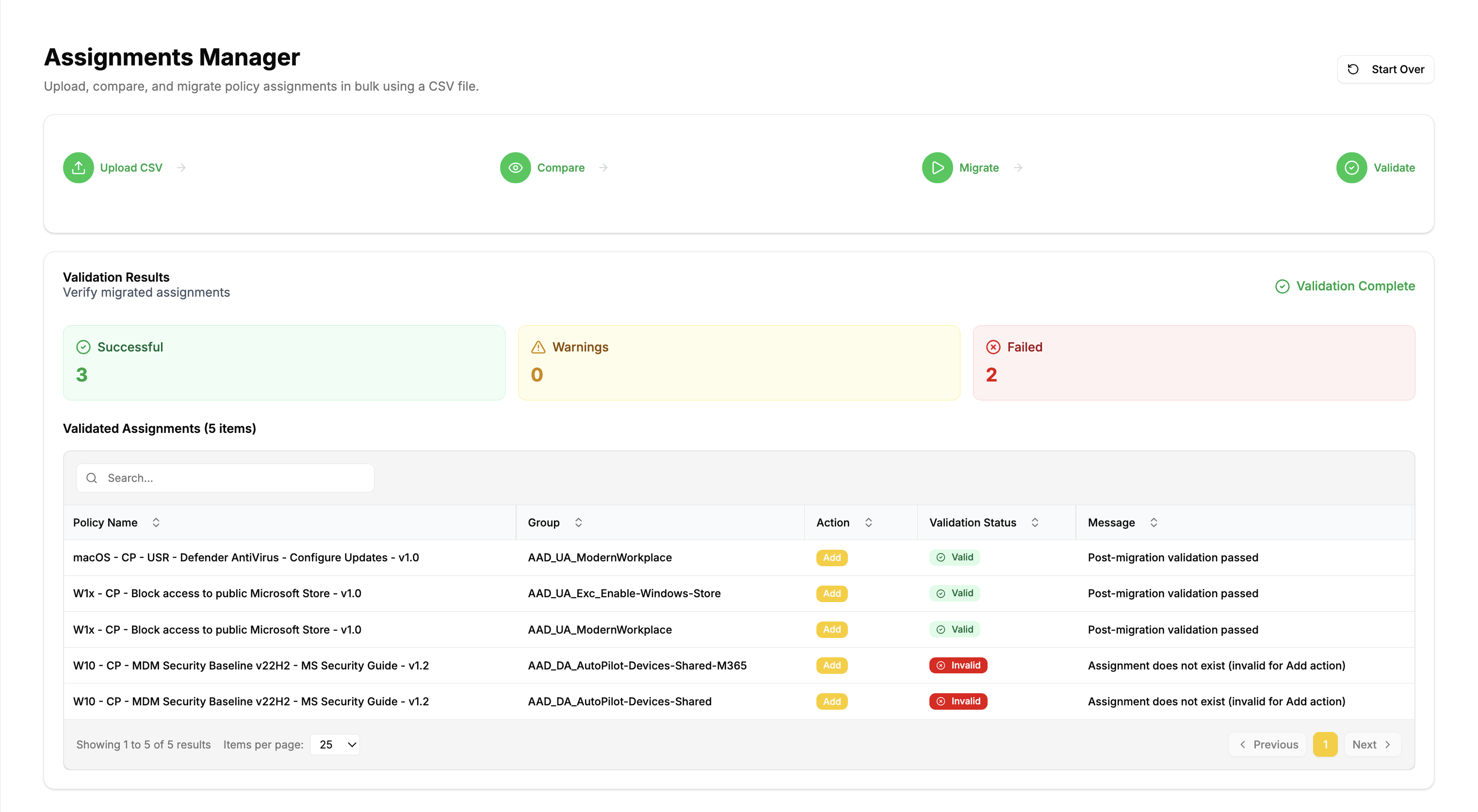1478x812 pixels.
Task: Click the Validate checkmark icon
Action: pos(1352,167)
